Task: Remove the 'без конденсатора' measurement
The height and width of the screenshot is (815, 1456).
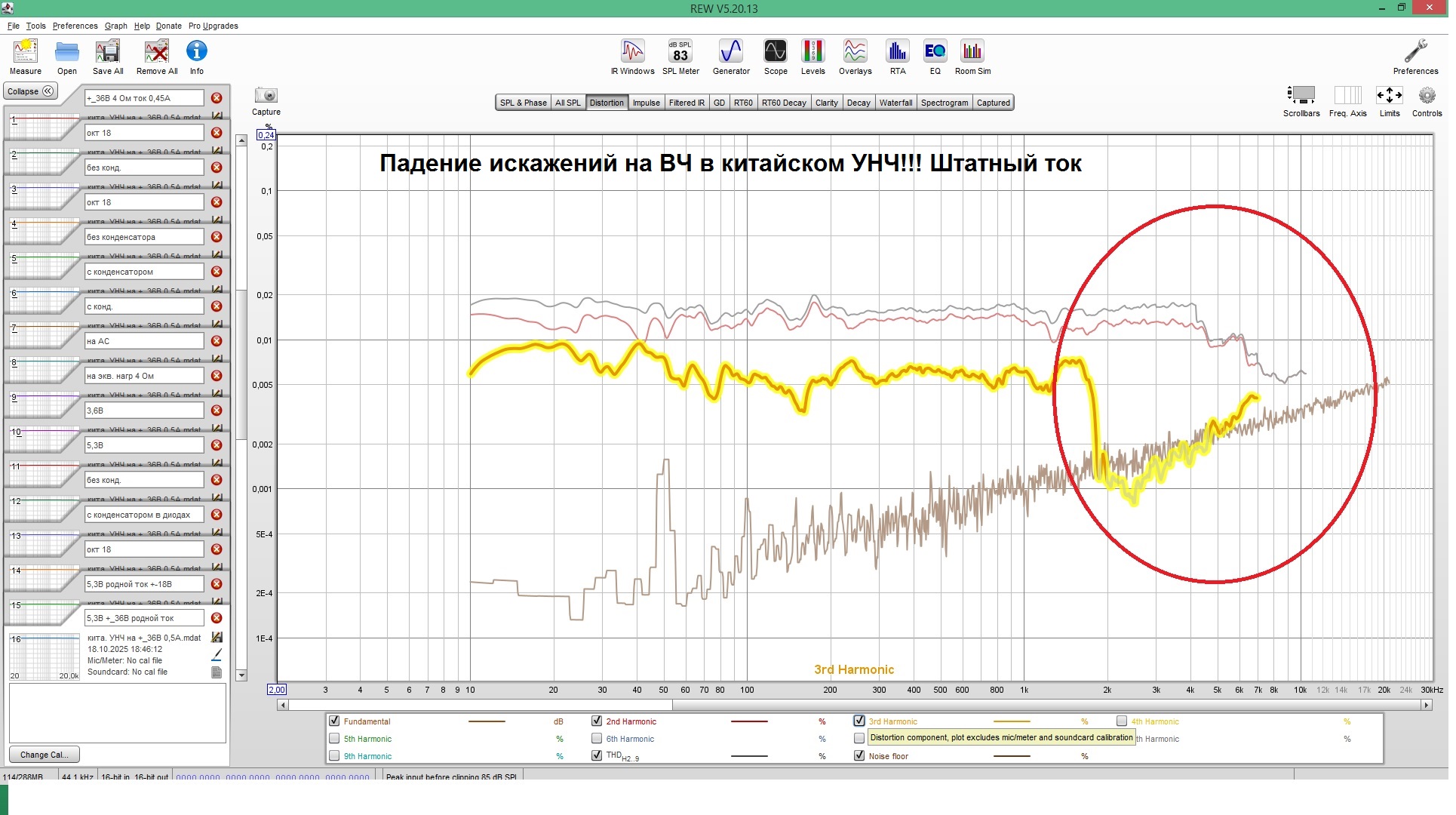Action: 217,237
